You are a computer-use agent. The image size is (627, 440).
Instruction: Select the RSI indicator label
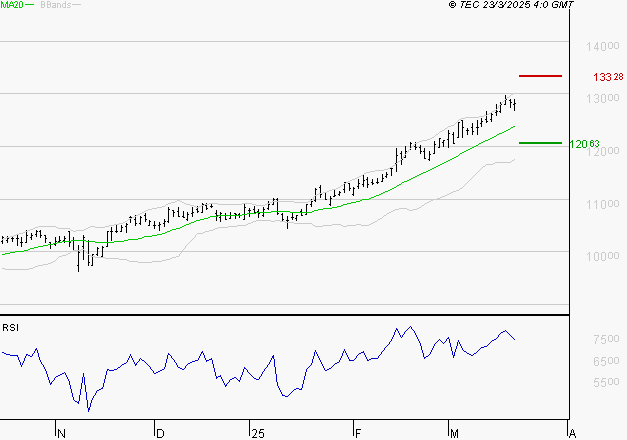9,327
